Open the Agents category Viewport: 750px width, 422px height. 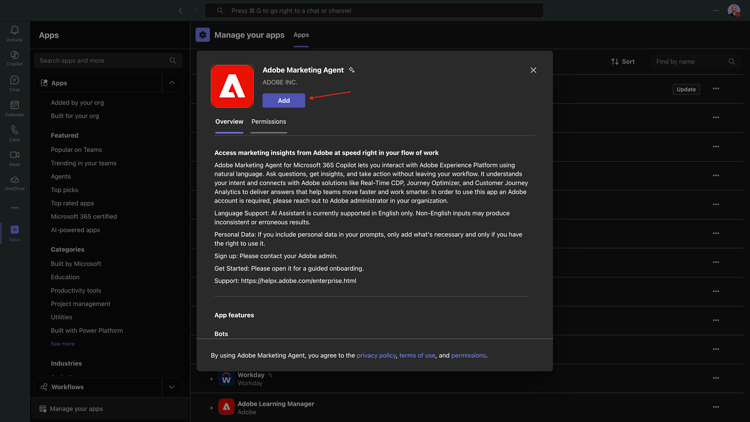click(x=61, y=177)
